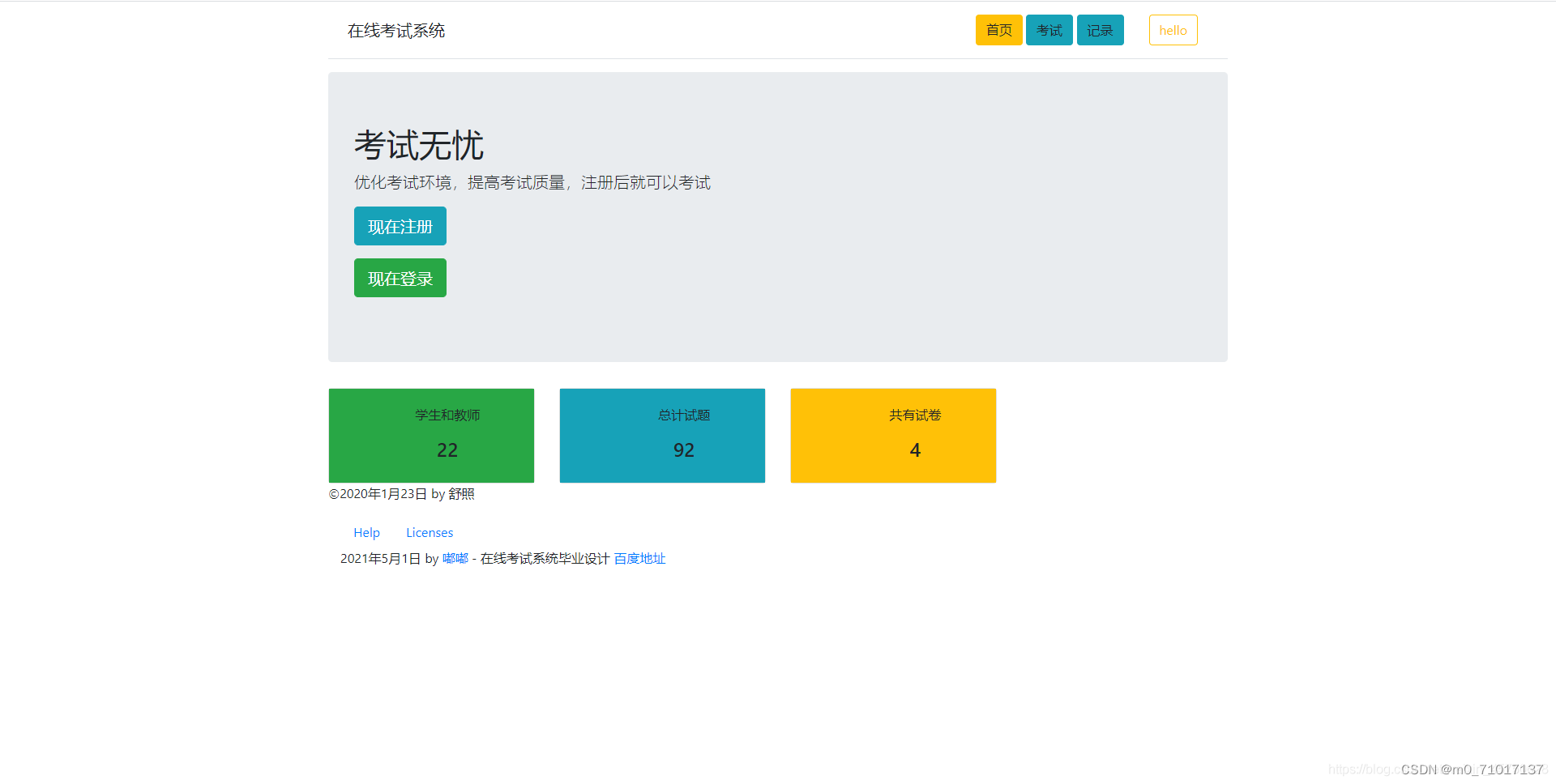Image resolution: width=1556 pixels, height=784 pixels.
Task: Open the 记录 page
Action: point(1100,30)
